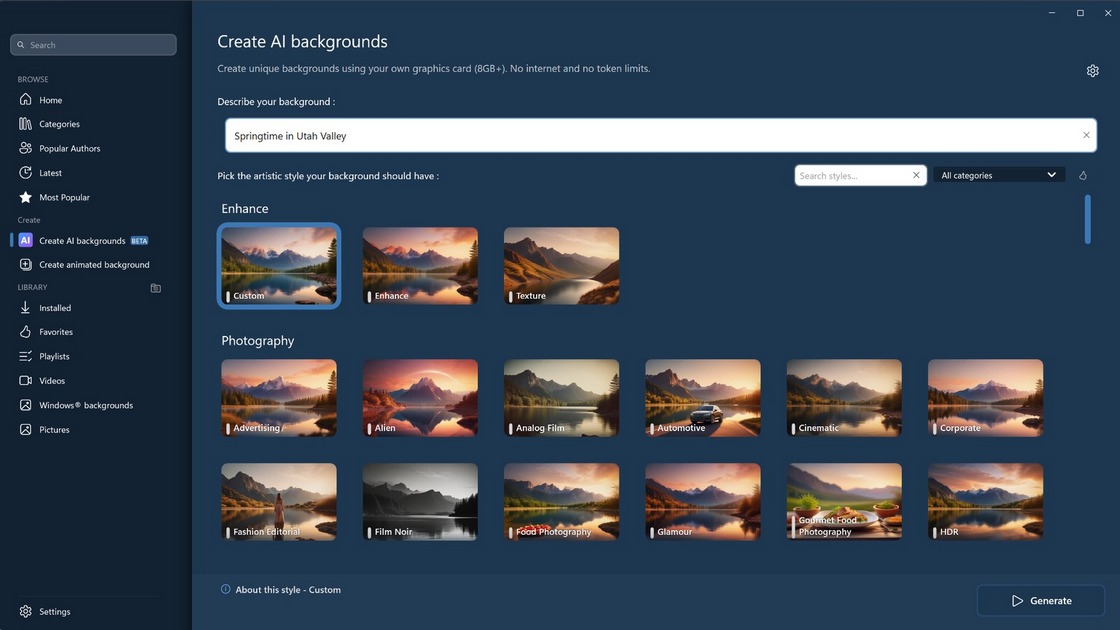The height and width of the screenshot is (630, 1120).
Task: Expand the All categories dropdown
Action: [x=999, y=175]
